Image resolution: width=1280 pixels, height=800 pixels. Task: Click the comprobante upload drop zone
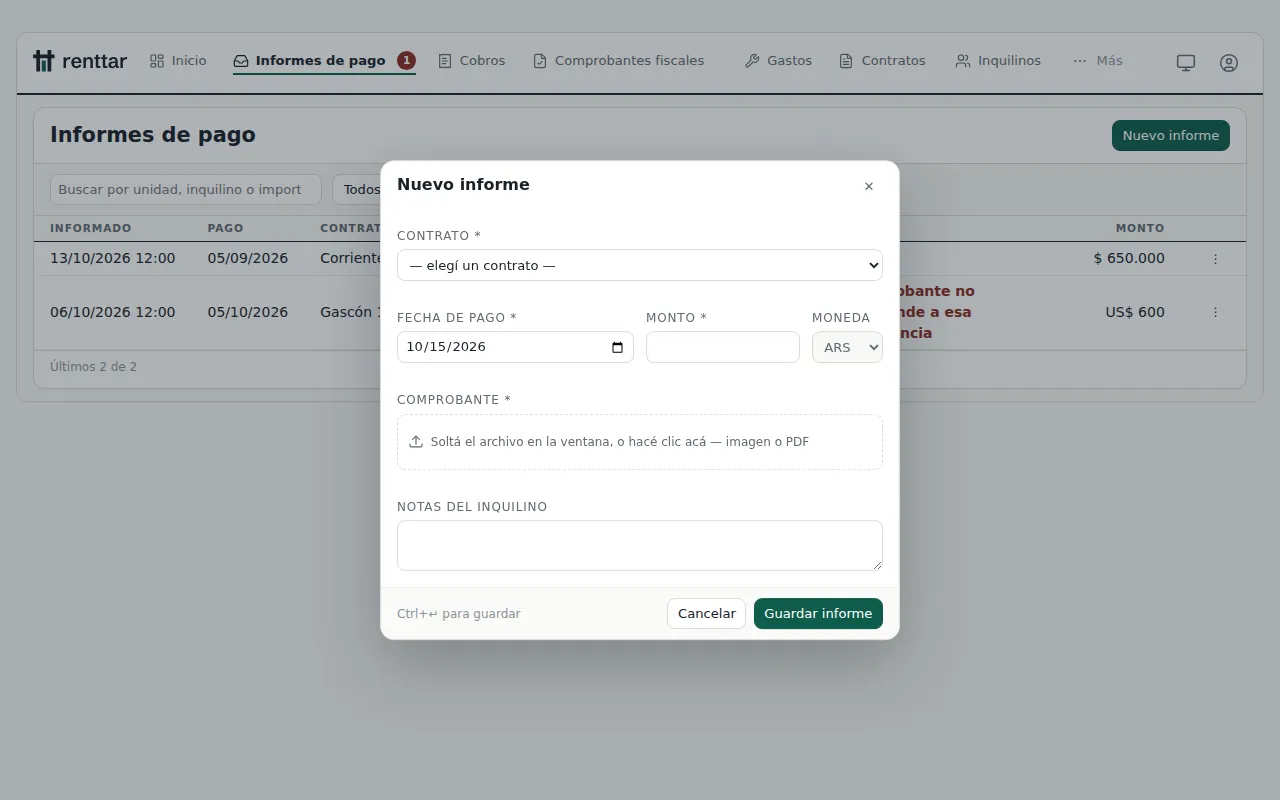pyautogui.click(x=640, y=442)
